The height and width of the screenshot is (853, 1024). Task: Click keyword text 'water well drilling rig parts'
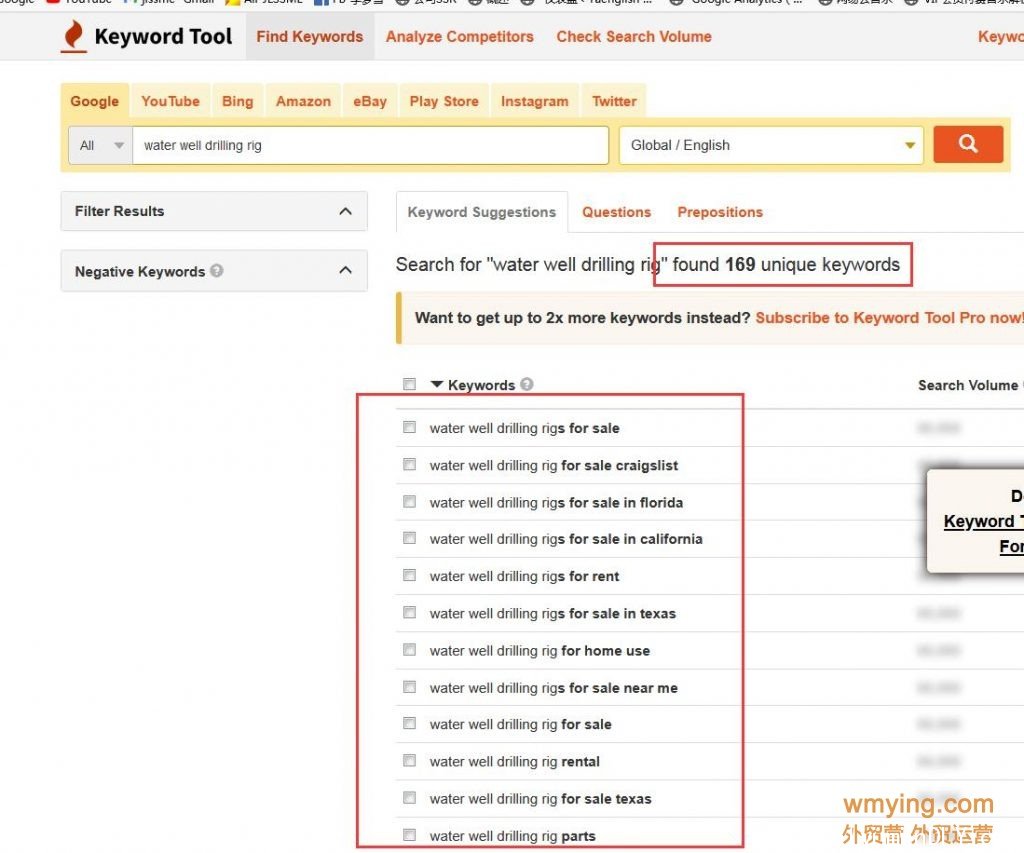pos(512,836)
